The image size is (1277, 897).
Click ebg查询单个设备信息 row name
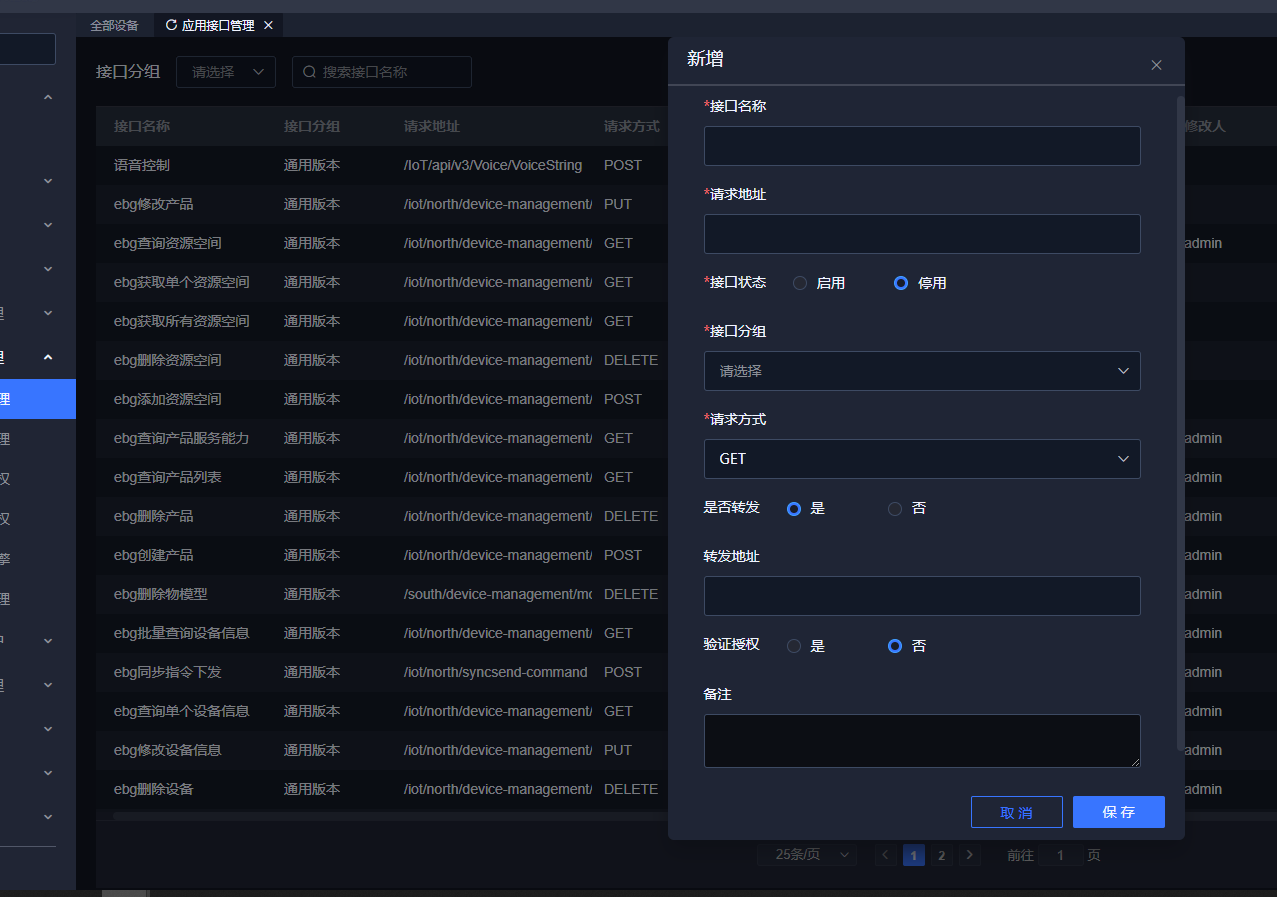(182, 711)
